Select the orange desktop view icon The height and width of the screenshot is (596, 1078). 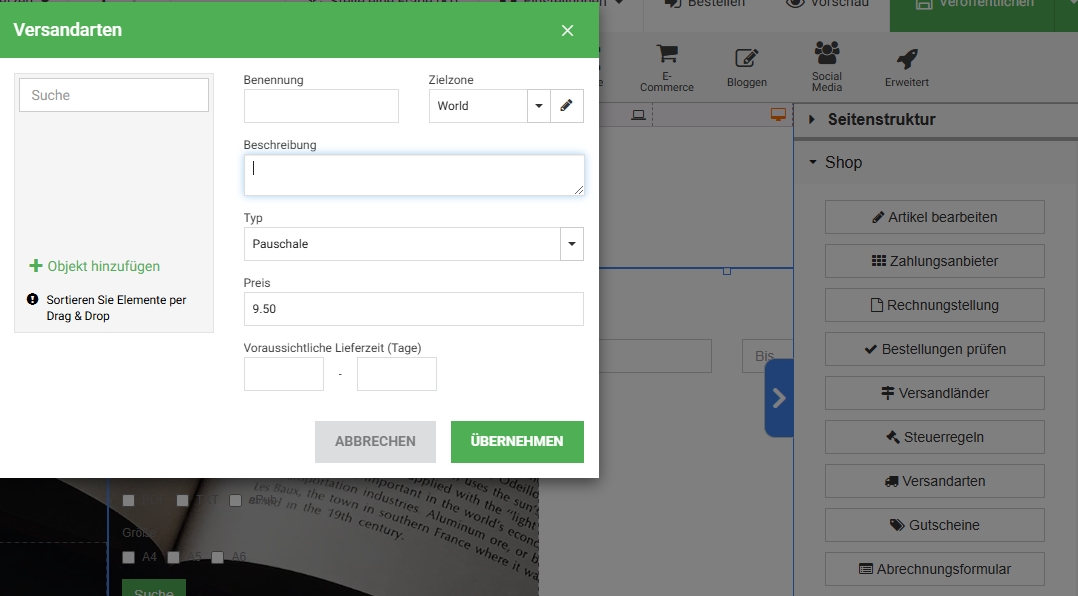click(x=778, y=115)
